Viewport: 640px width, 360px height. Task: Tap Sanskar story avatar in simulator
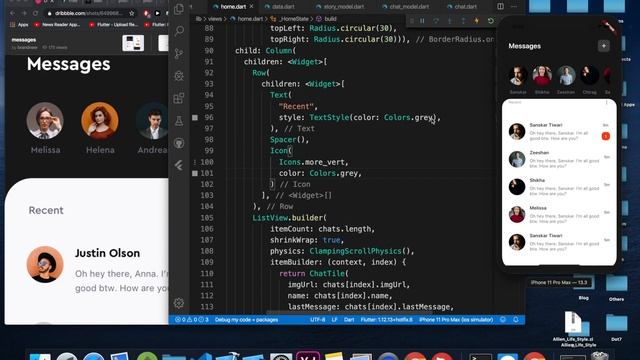click(x=518, y=76)
